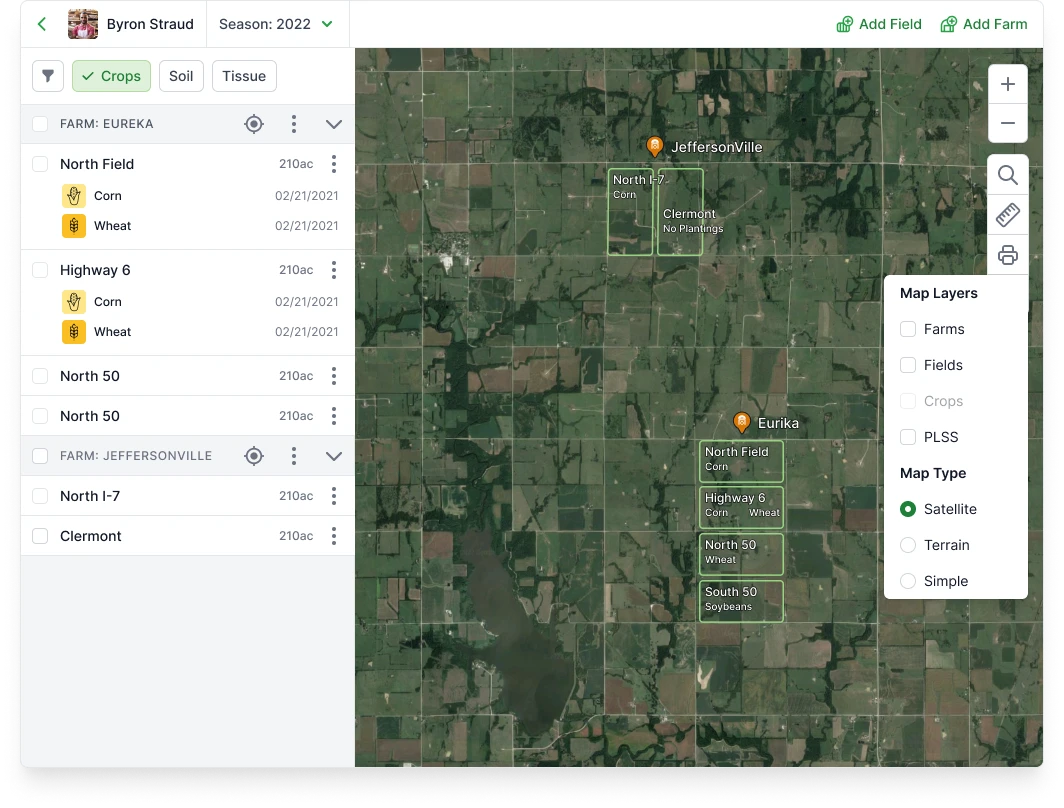
Task: Open three-dot menu for Highway 6
Action: pos(334,270)
